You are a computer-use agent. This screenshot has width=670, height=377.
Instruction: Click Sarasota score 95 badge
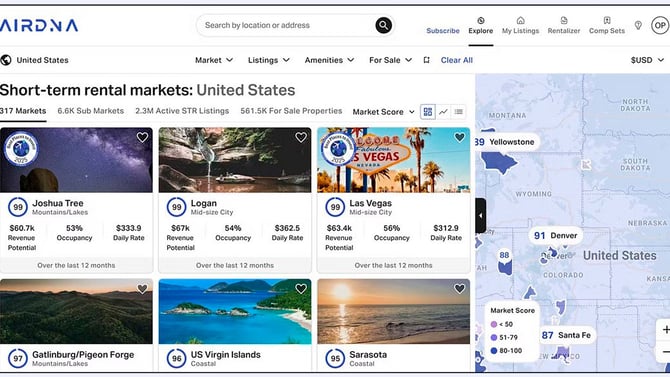click(x=335, y=359)
